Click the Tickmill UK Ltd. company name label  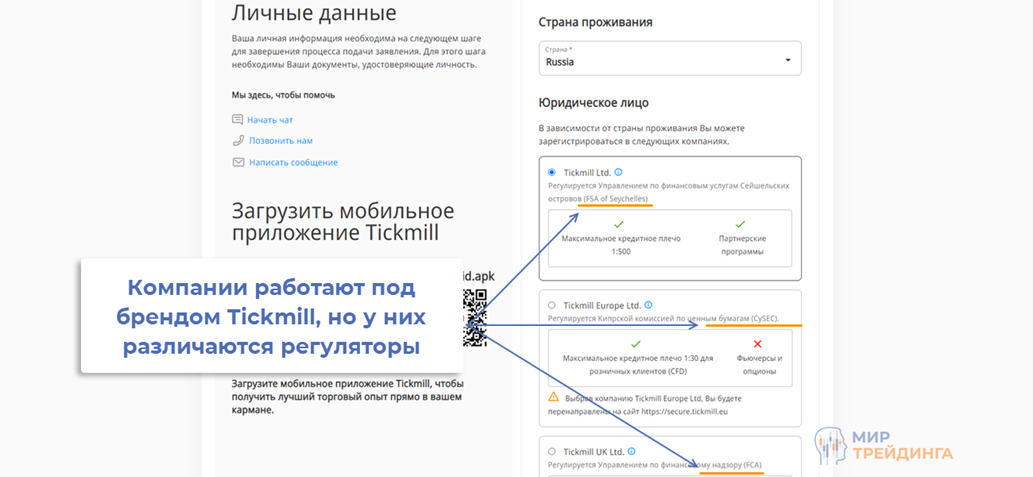(x=594, y=452)
